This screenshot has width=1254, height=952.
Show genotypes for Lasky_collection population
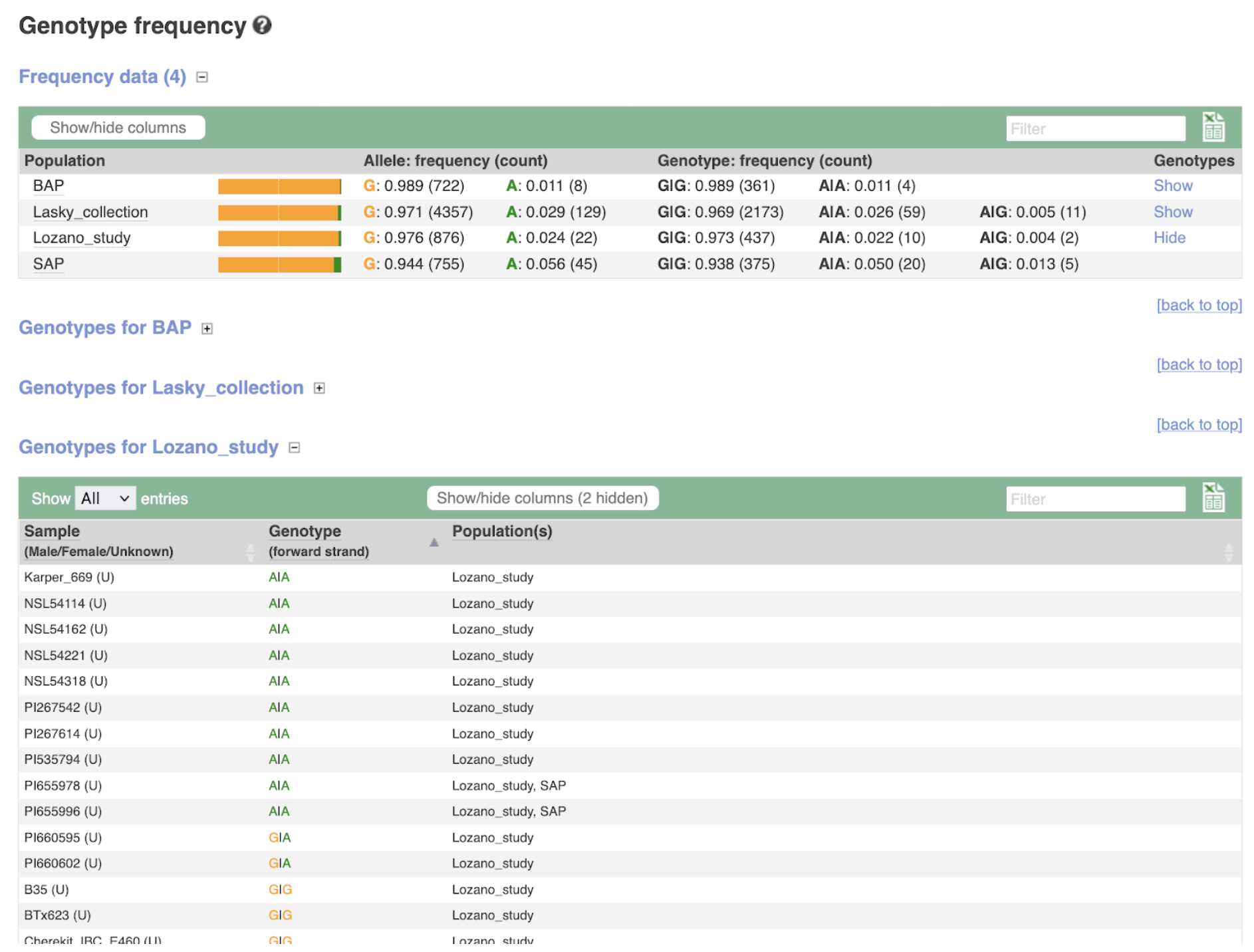pos(1172,212)
